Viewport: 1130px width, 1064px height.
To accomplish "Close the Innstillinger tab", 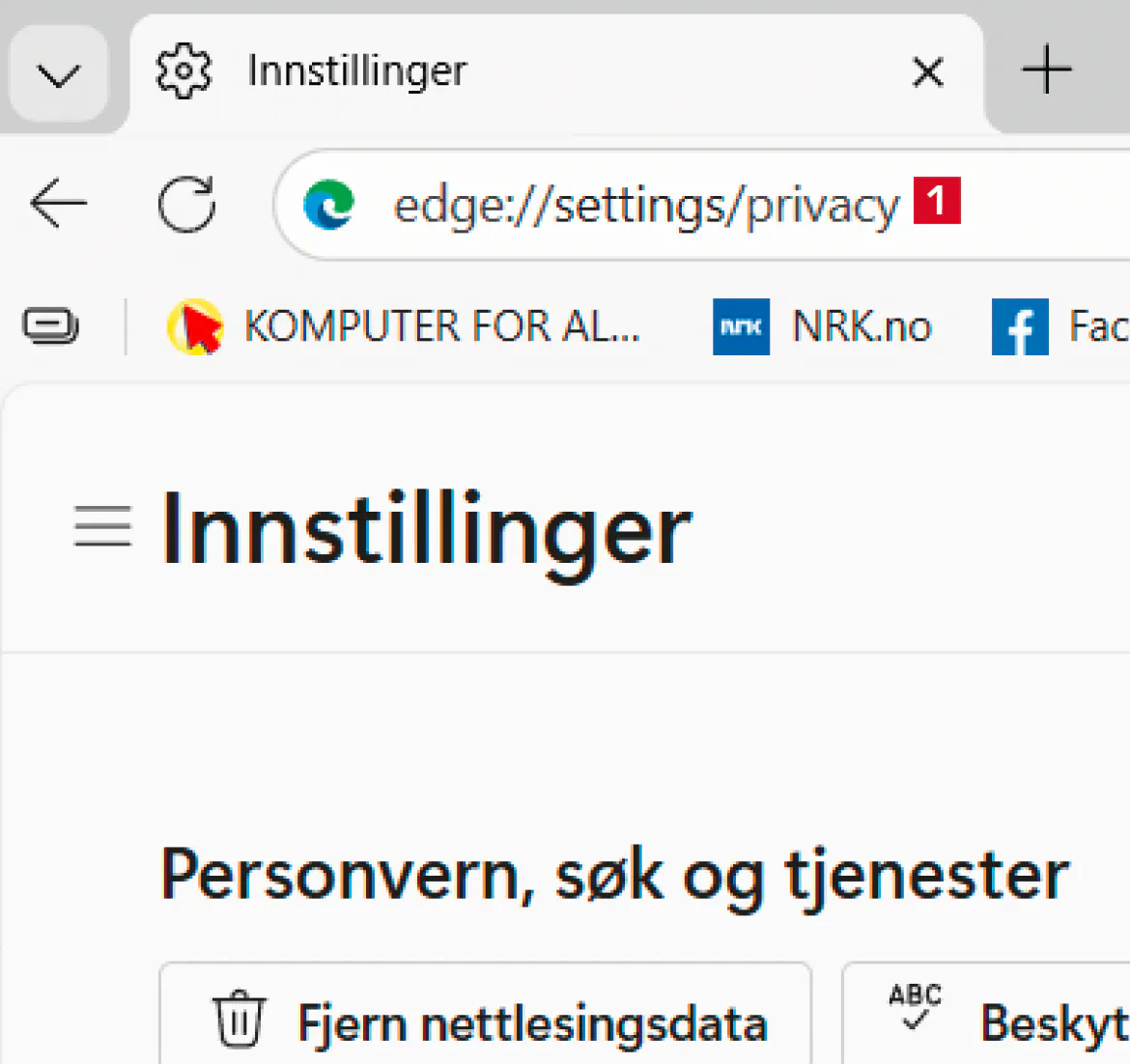I will coord(927,71).
